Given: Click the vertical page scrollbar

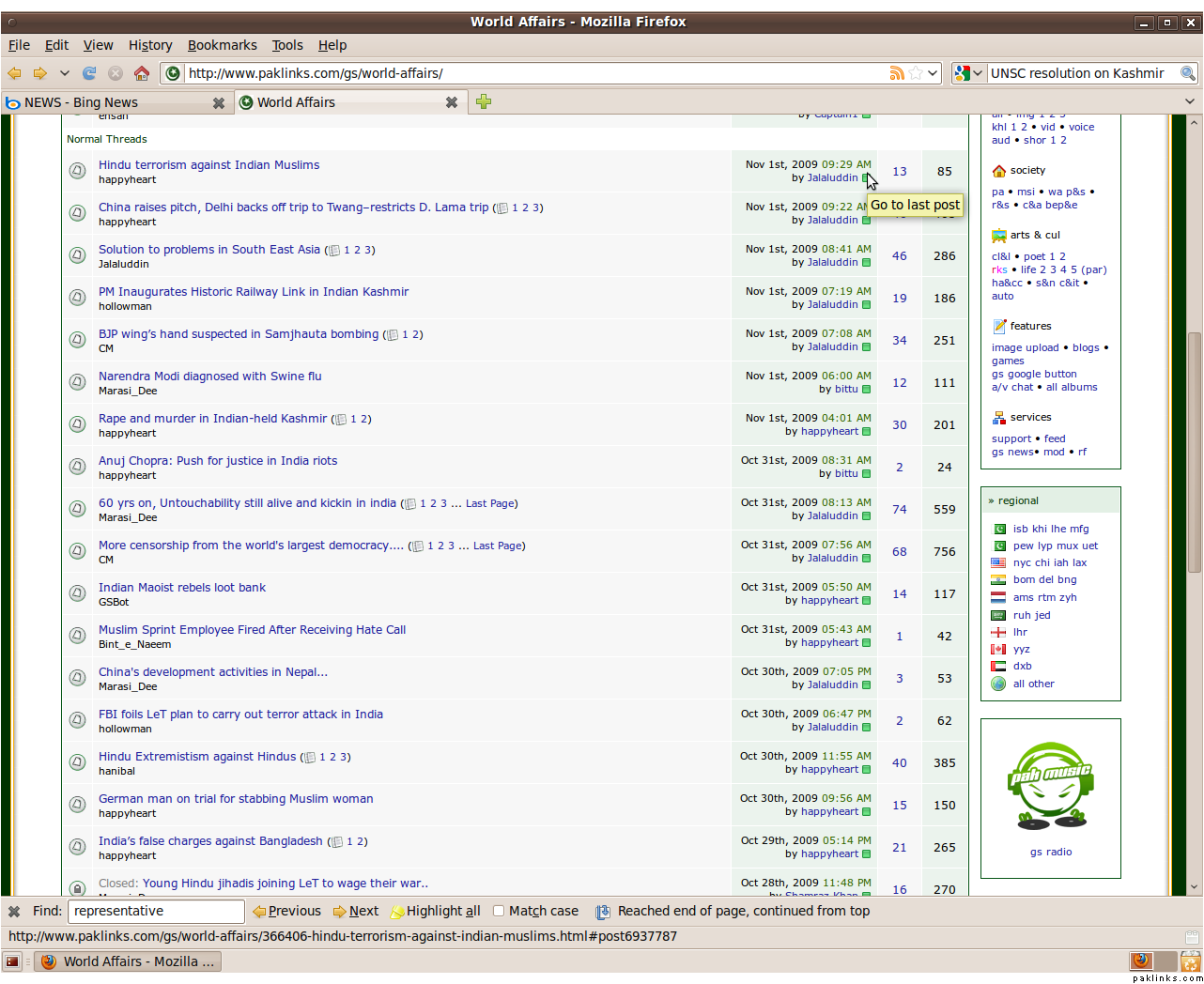Looking at the screenshot, I should [1195, 469].
